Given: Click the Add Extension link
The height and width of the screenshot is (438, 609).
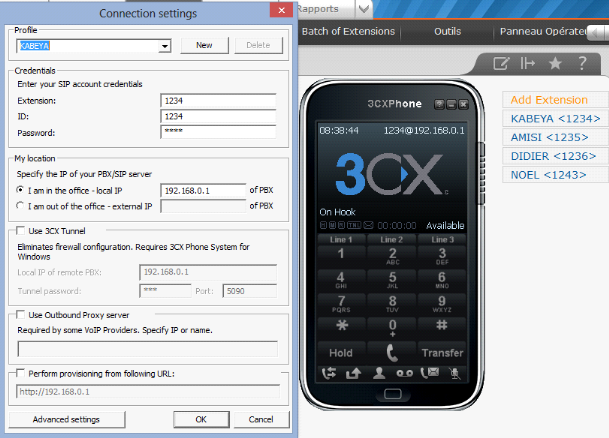Looking at the screenshot, I should pyautogui.click(x=549, y=100).
